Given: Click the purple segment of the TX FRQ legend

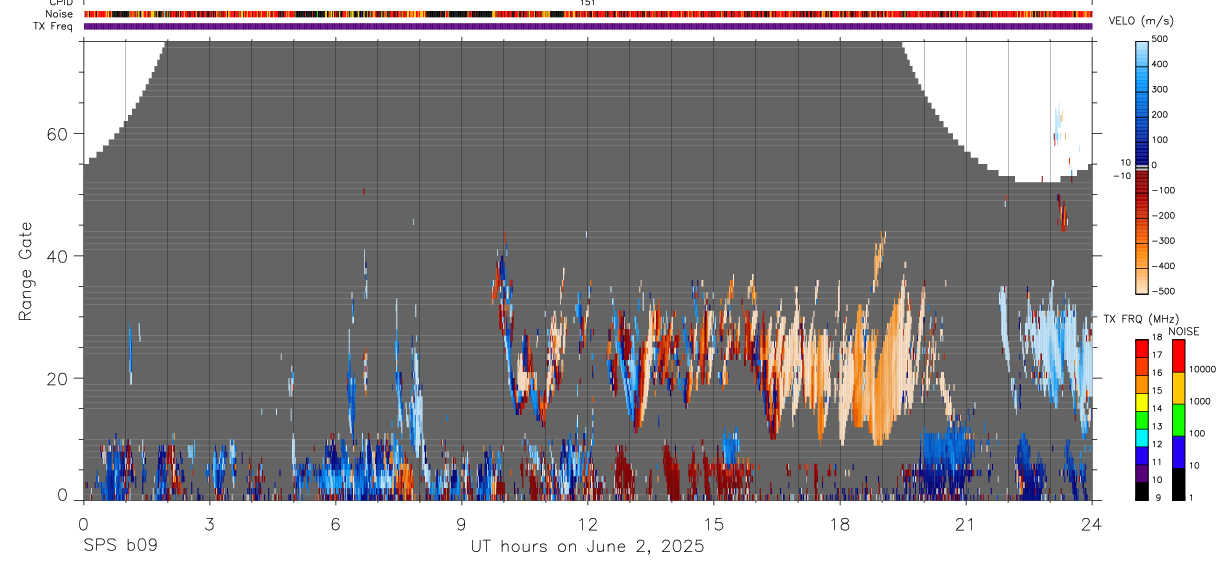Looking at the screenshot, I should point(1142,473).
